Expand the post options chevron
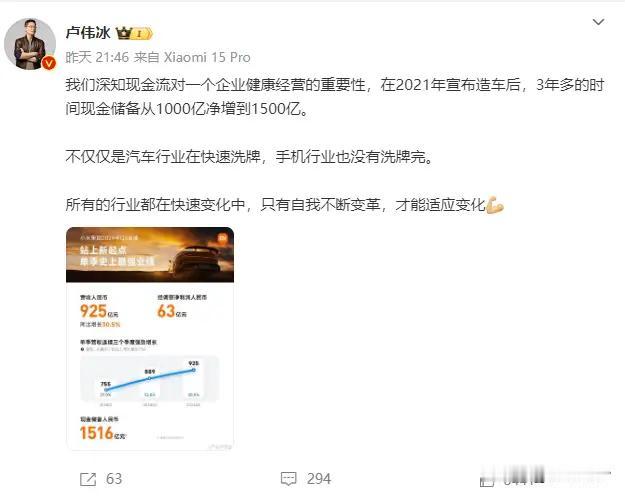 [x=598, y=22]
